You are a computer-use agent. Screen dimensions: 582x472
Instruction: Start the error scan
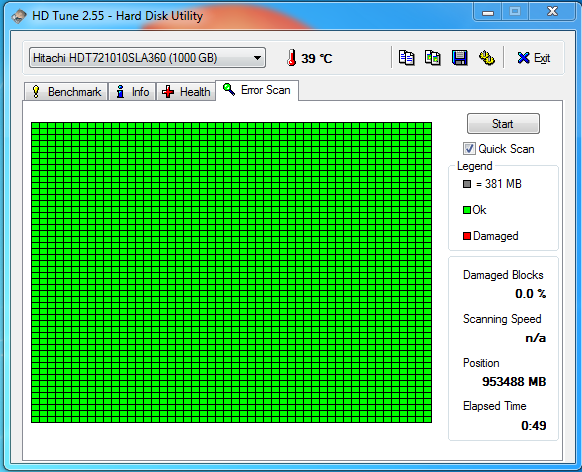click(x=503, y=124)
